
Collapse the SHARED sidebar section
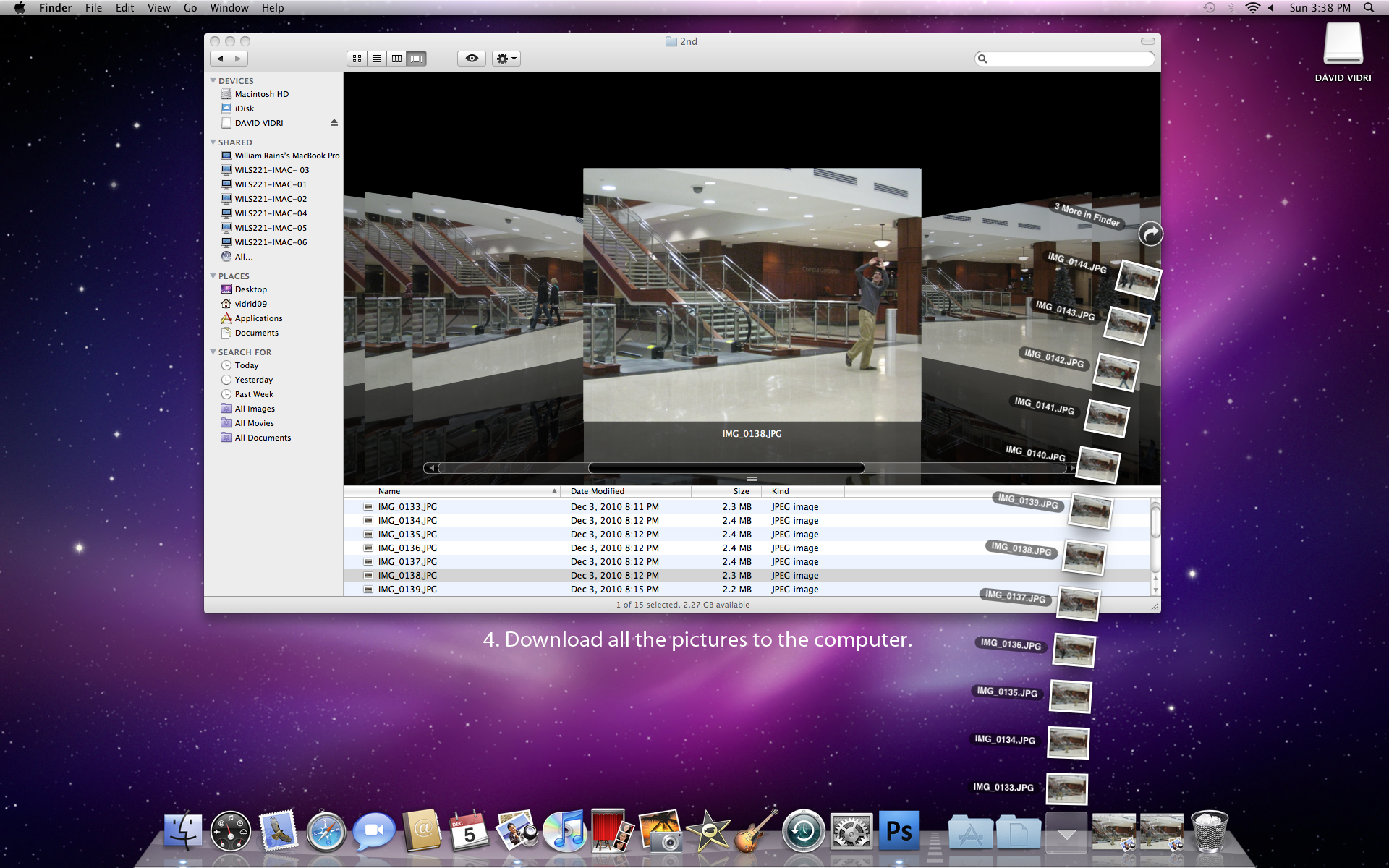click(x=213, y=142)
